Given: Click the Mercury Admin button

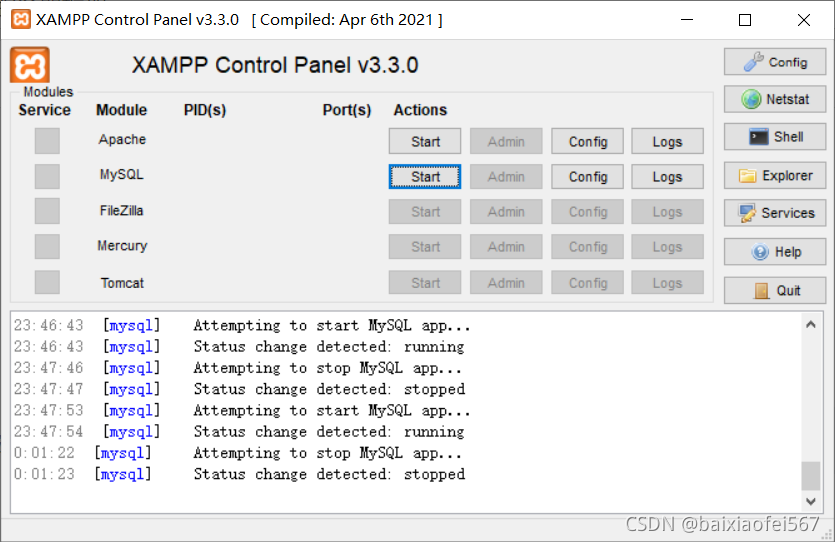Looking at the screenshot, I should click(506, 247).
